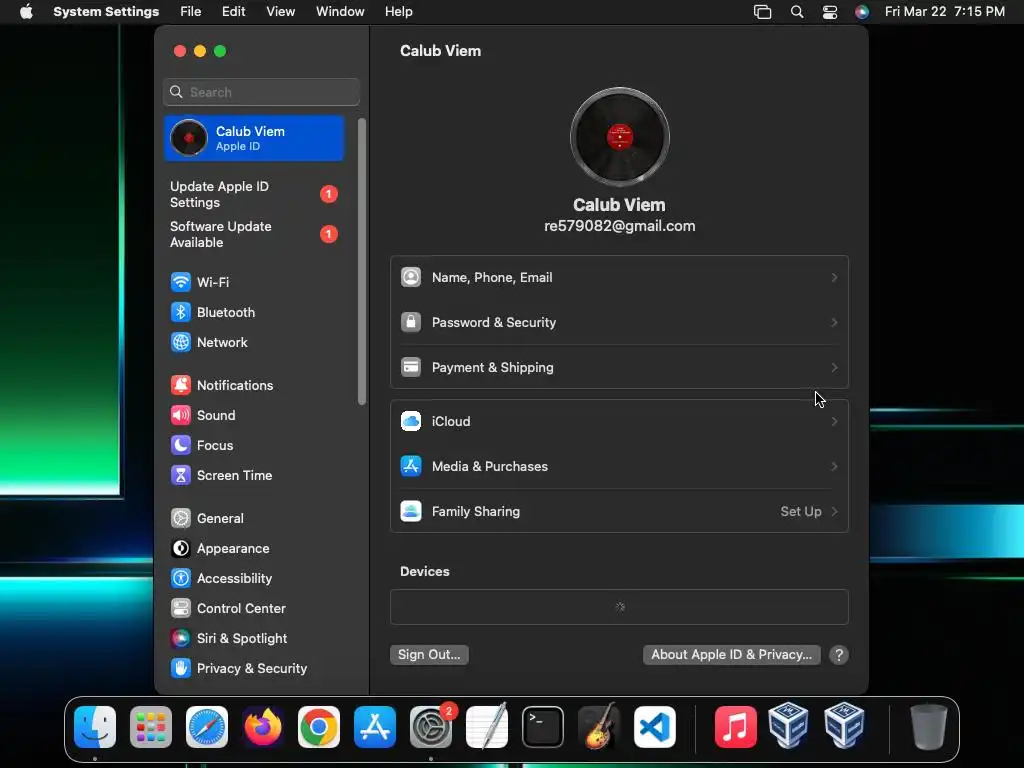The width and height of the screenshot is (1024, 768).
Task: Launch Visual Studio Code from Dock
Action: pos(655,727)
